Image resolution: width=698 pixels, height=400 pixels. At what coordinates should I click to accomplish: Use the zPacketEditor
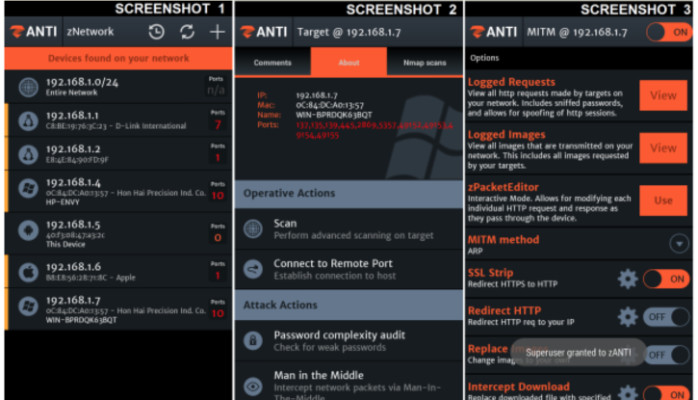(663, 200)
